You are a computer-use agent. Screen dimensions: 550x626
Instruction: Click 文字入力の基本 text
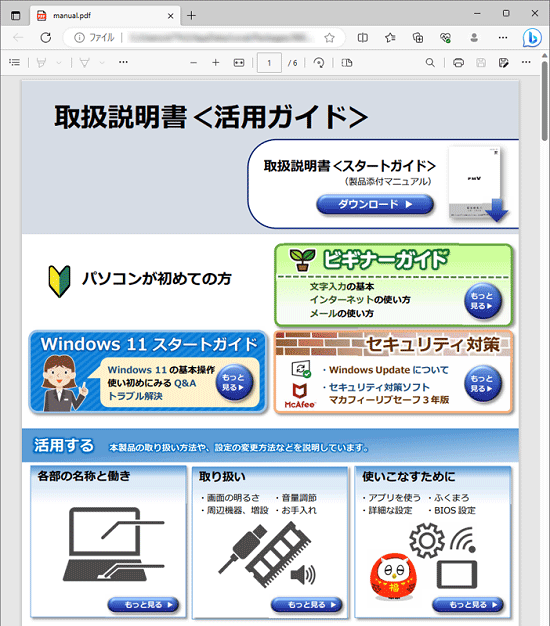(342, 287)
